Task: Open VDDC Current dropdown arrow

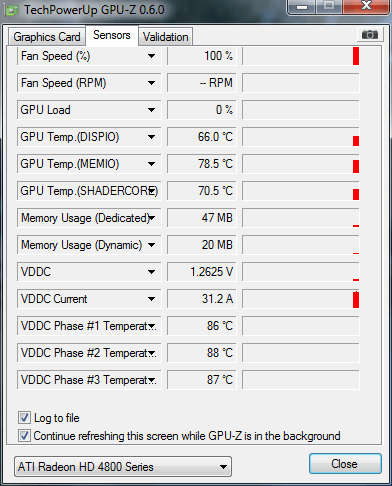Action: click(151, 299)
